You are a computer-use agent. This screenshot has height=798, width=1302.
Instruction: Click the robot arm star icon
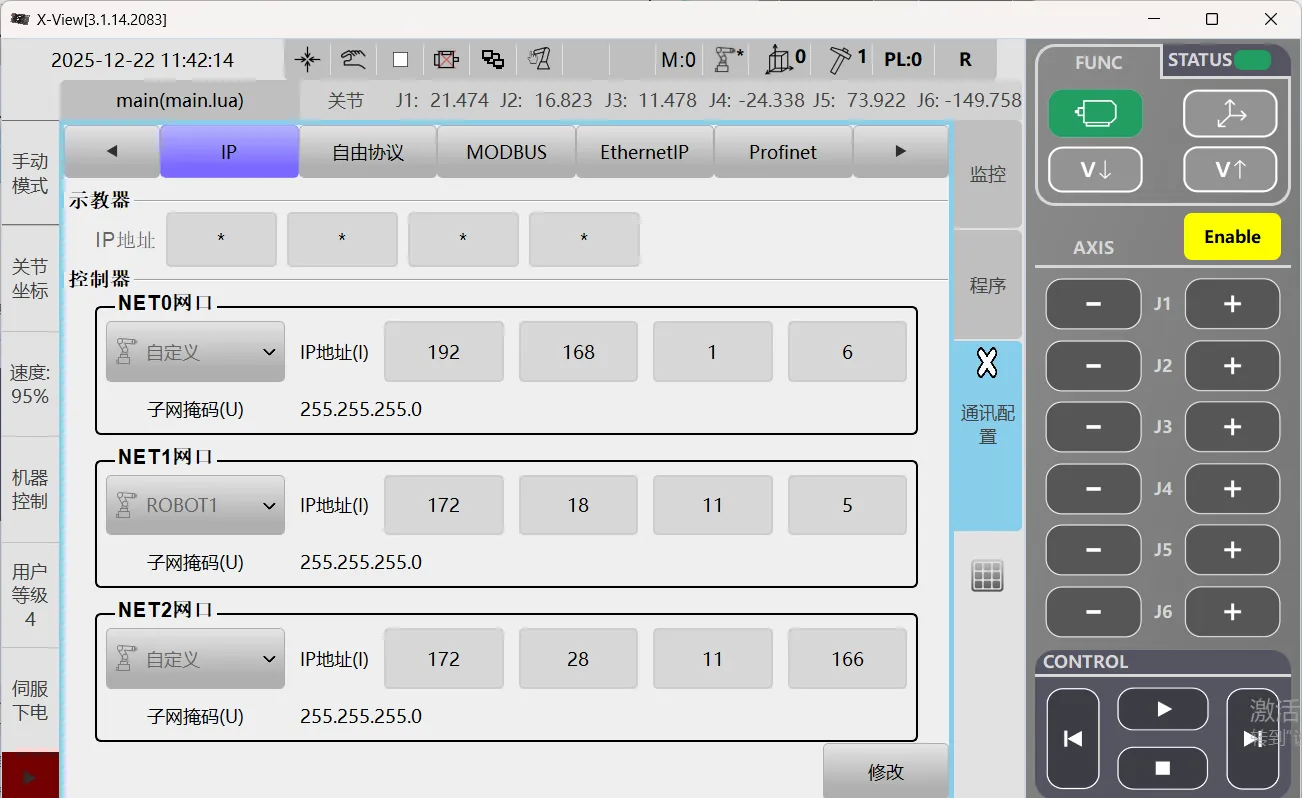[728, 60]
